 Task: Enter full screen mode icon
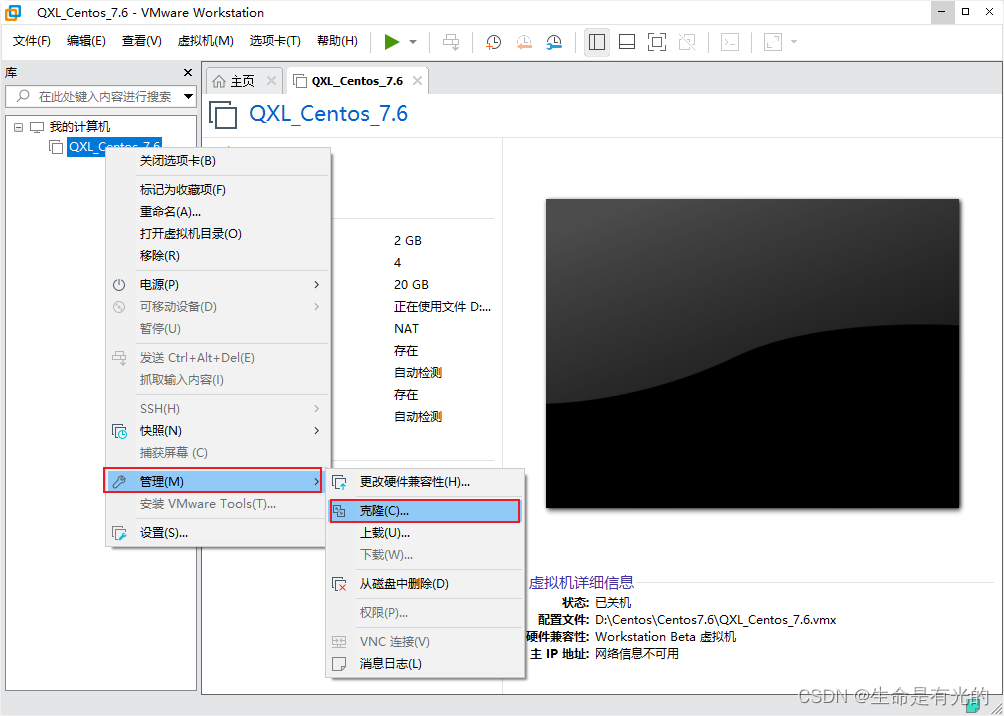click(x=657, y=42)
